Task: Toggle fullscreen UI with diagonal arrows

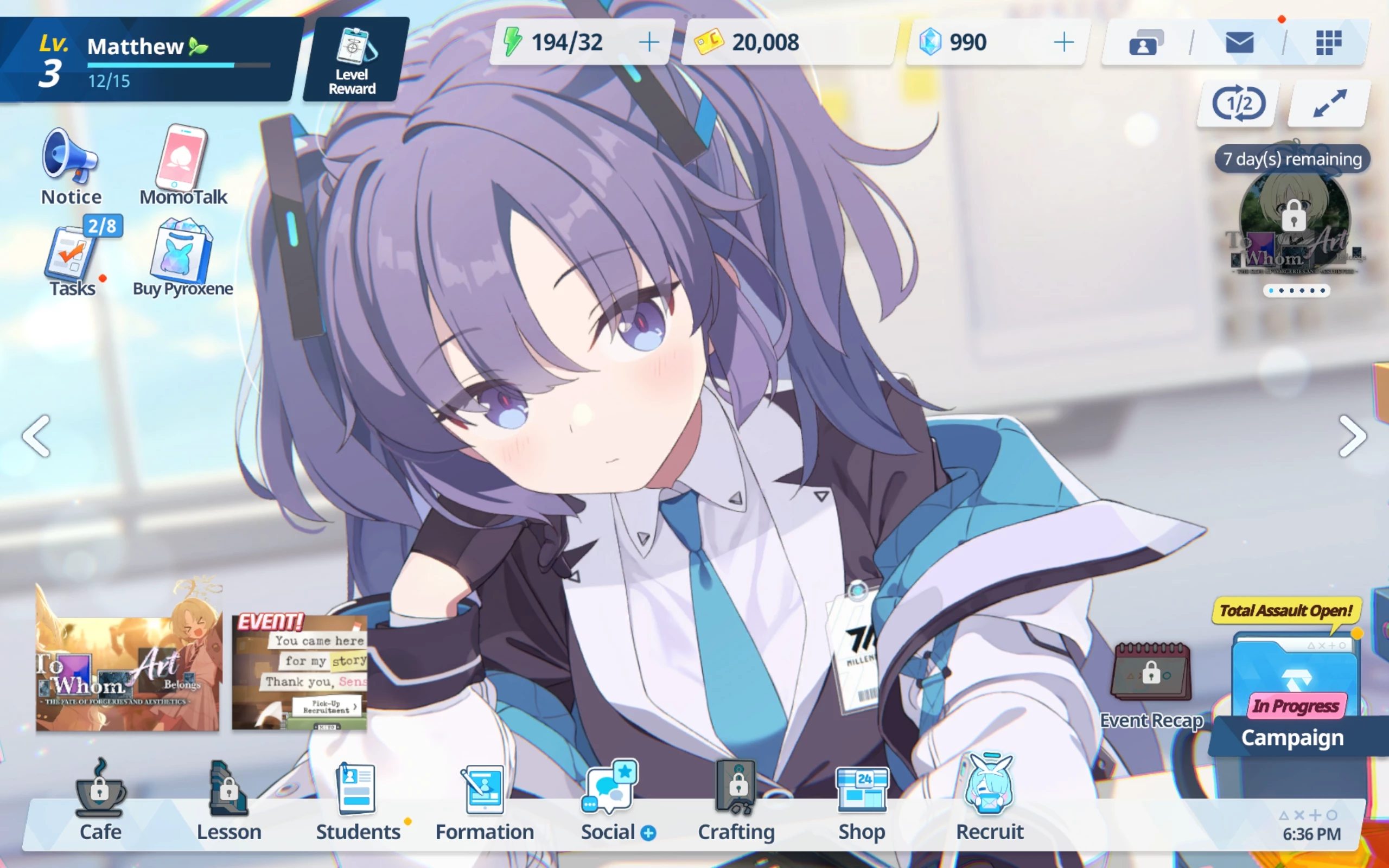Action: [x=1329, y=104]
